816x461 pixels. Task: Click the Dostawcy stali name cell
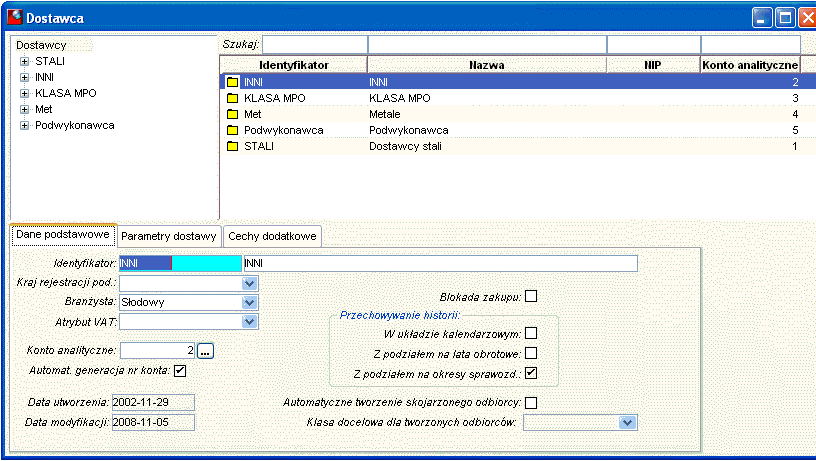[x=405, y=147]
